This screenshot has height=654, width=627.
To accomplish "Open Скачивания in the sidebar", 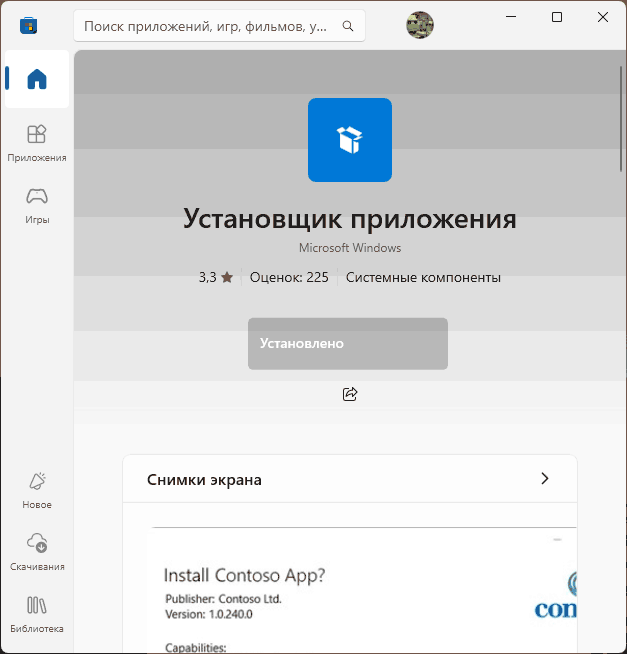I will coord(37,552).
